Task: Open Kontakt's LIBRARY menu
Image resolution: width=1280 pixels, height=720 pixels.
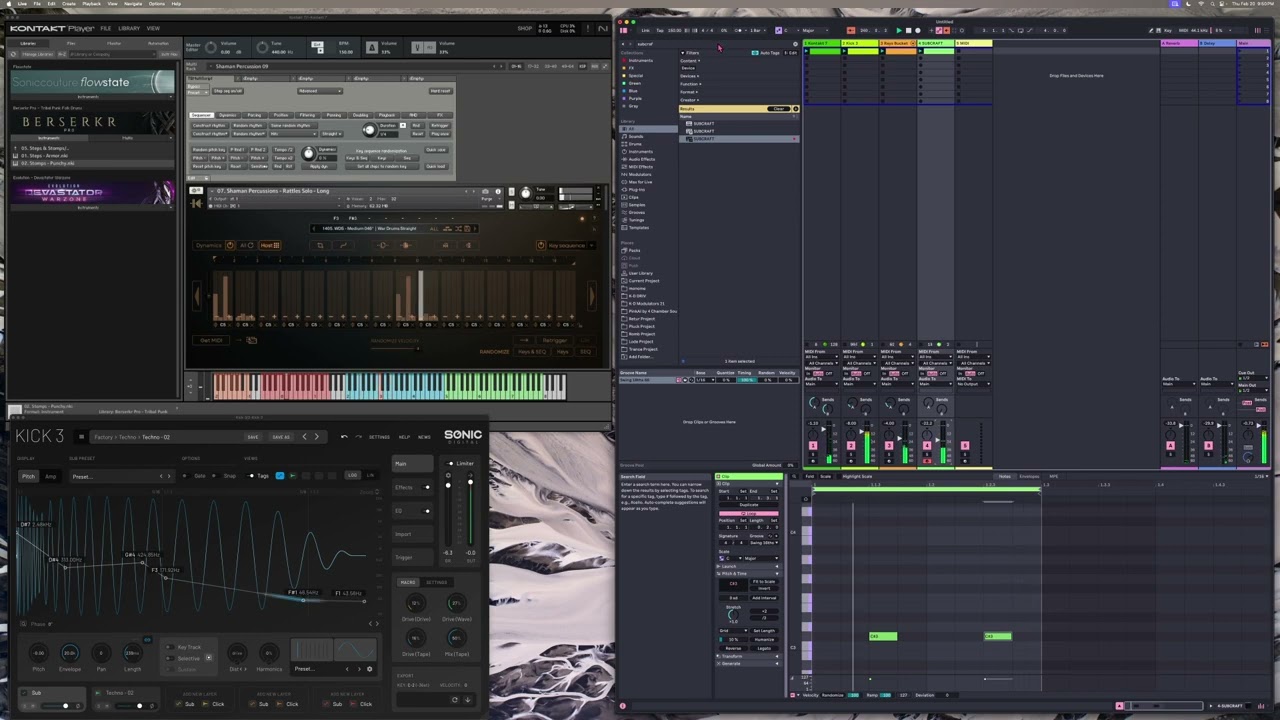Action: coord(129,28)
